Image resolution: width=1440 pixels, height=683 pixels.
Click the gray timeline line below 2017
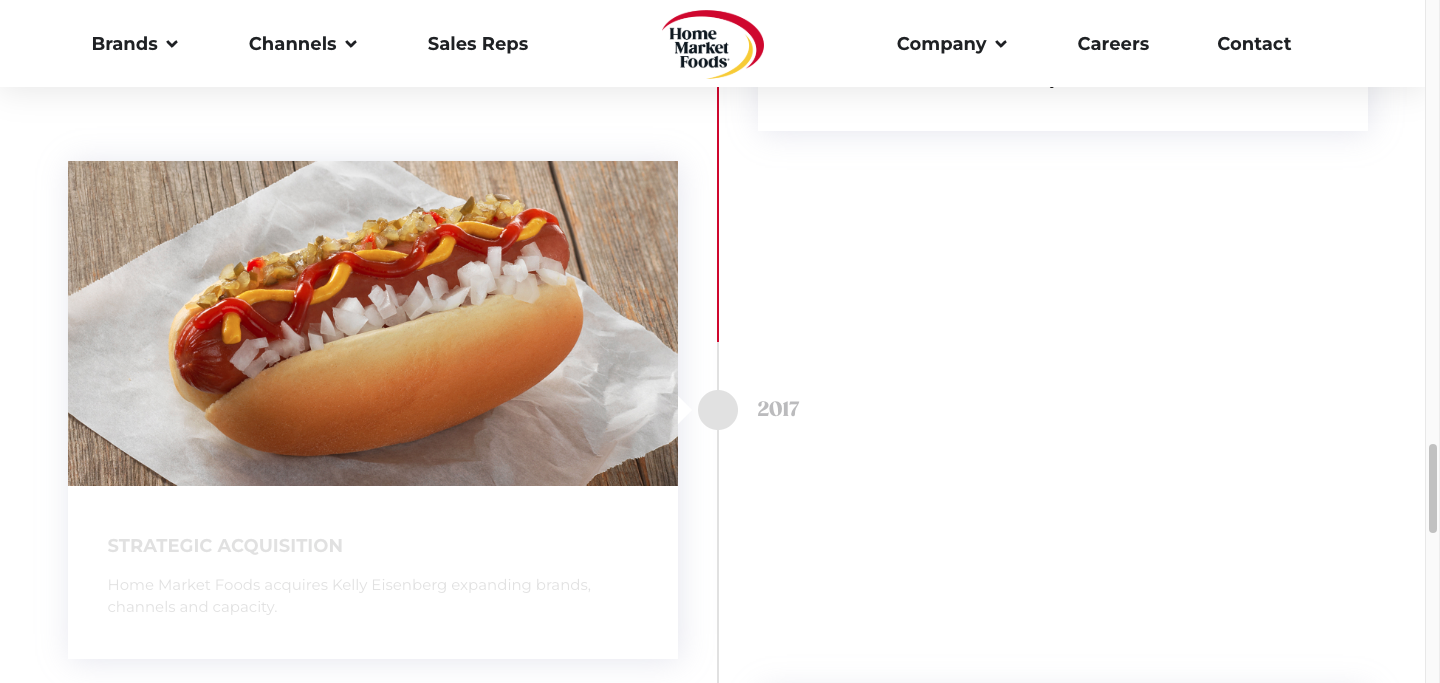point(718,556)
